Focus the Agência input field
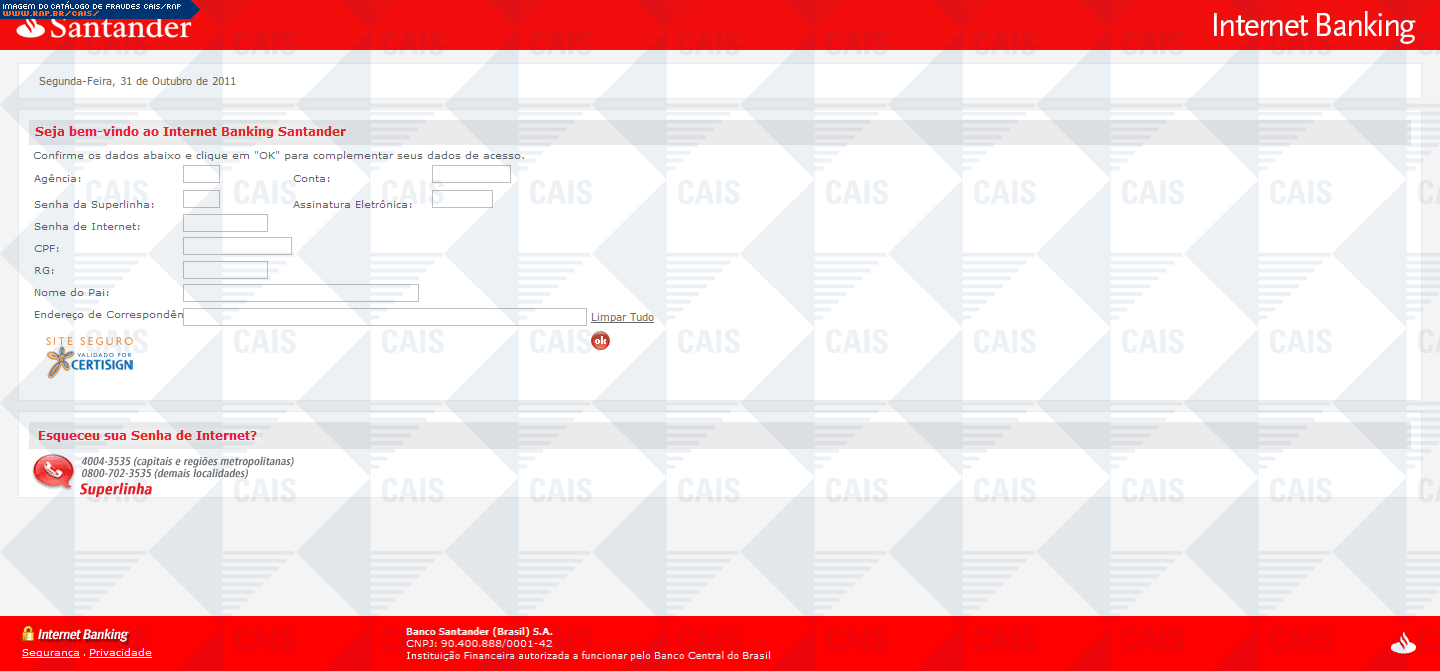 coord(201,175)
